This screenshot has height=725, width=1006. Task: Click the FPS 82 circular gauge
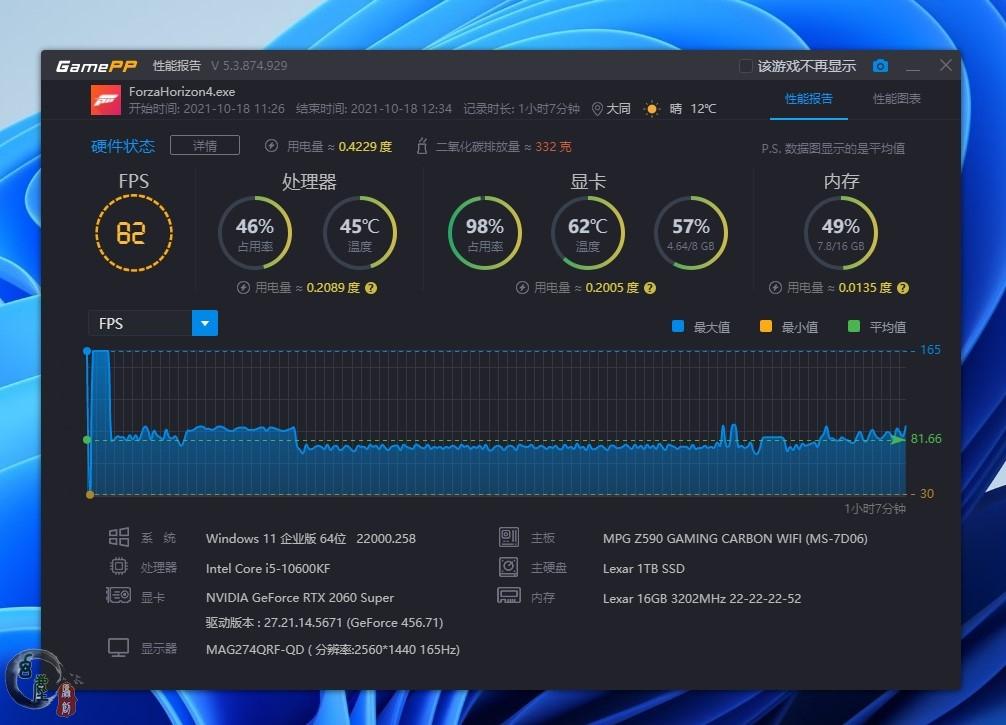pos(134,233)
